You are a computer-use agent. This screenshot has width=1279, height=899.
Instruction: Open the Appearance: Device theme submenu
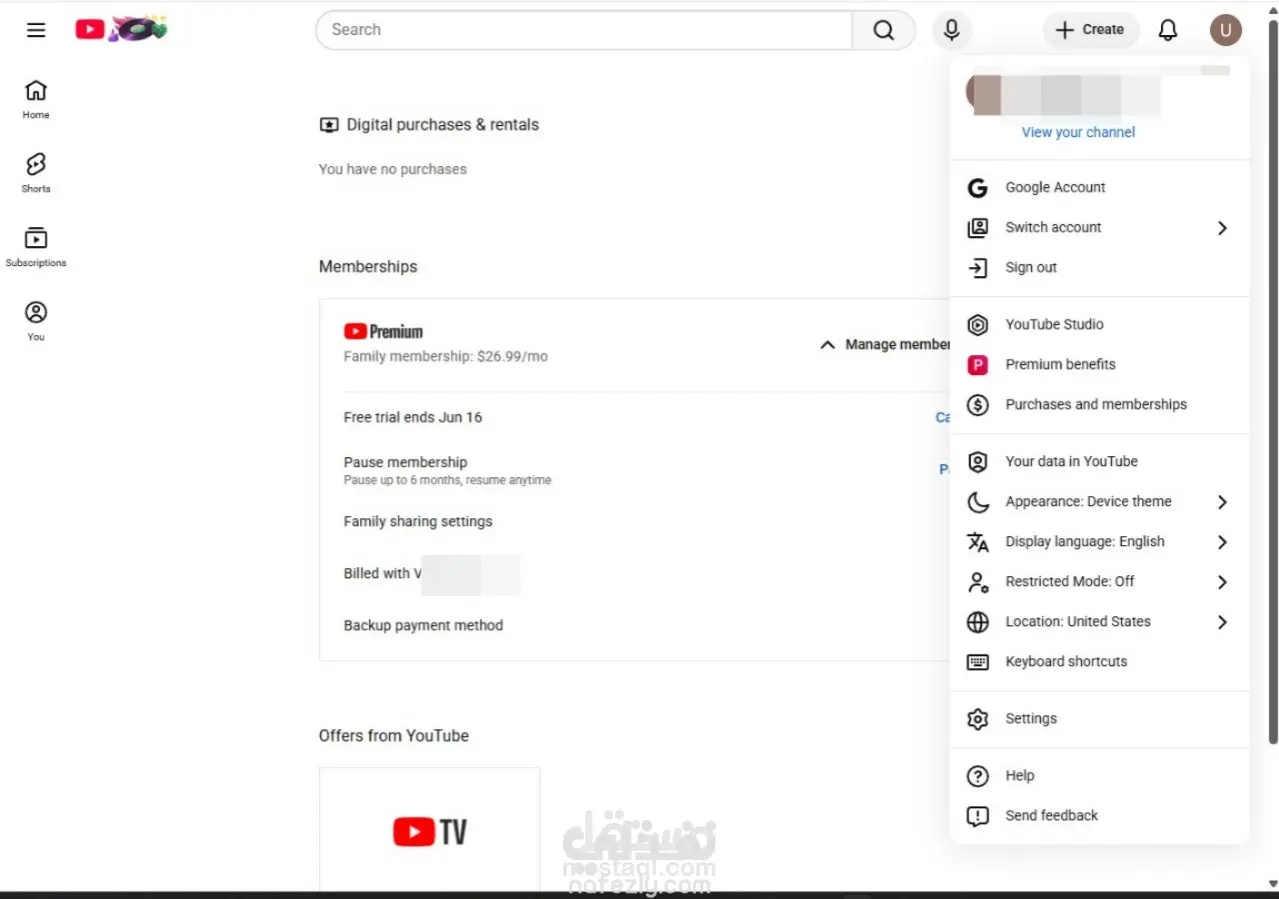(x=1100, y=502)
